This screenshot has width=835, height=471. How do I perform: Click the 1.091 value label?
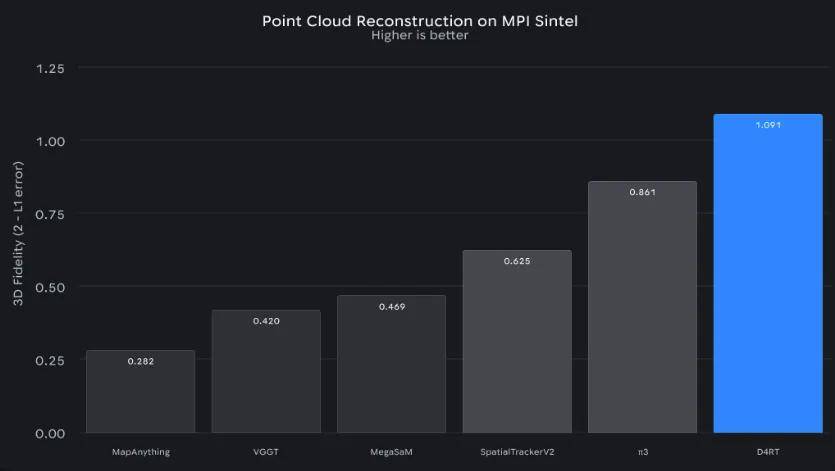[767, 126]
